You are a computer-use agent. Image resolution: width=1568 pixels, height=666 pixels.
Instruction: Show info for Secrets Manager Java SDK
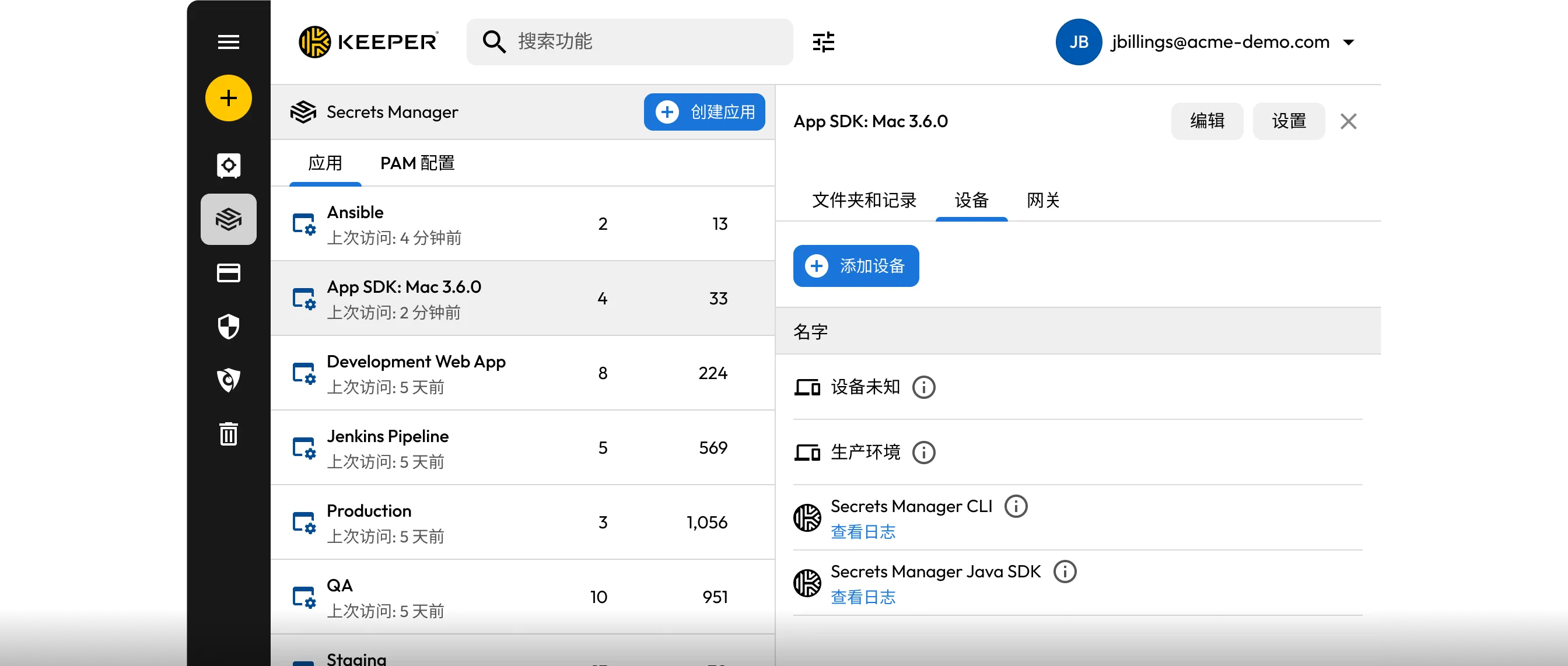[1065, 572]
